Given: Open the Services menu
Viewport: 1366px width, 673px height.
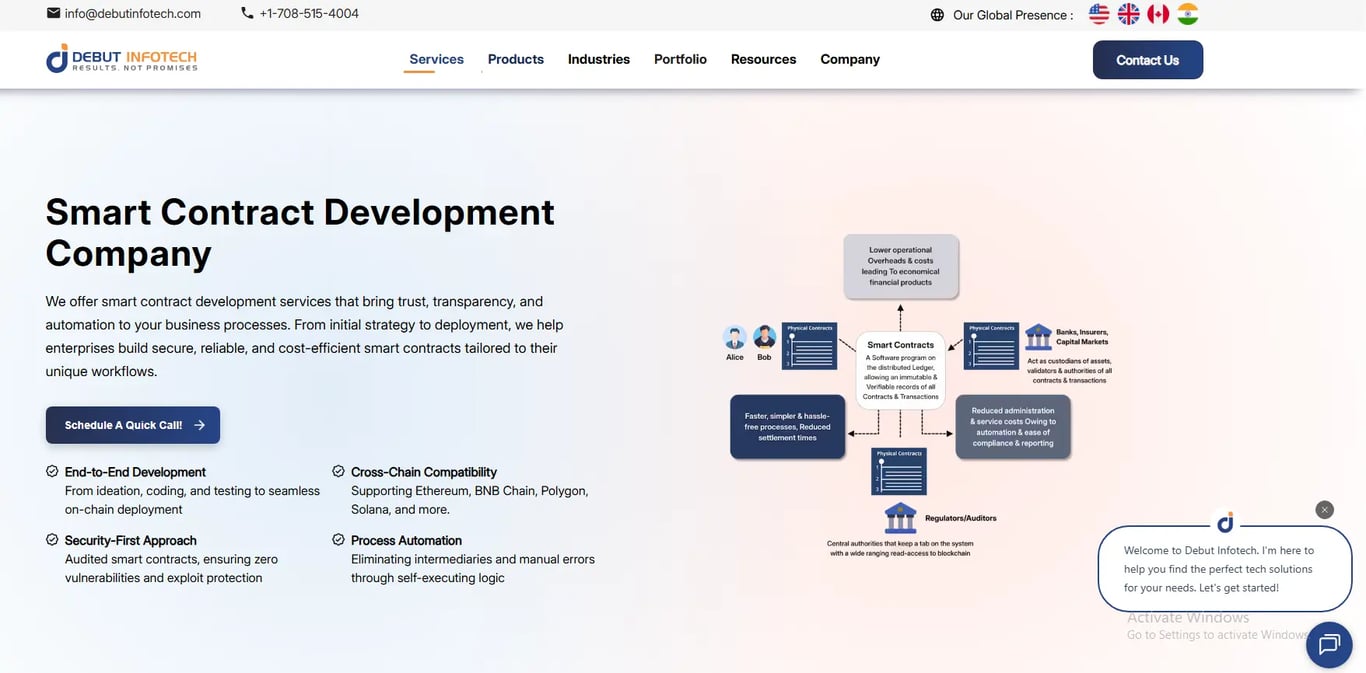Looking at the screenshot, I should click(x=436, y=59).
